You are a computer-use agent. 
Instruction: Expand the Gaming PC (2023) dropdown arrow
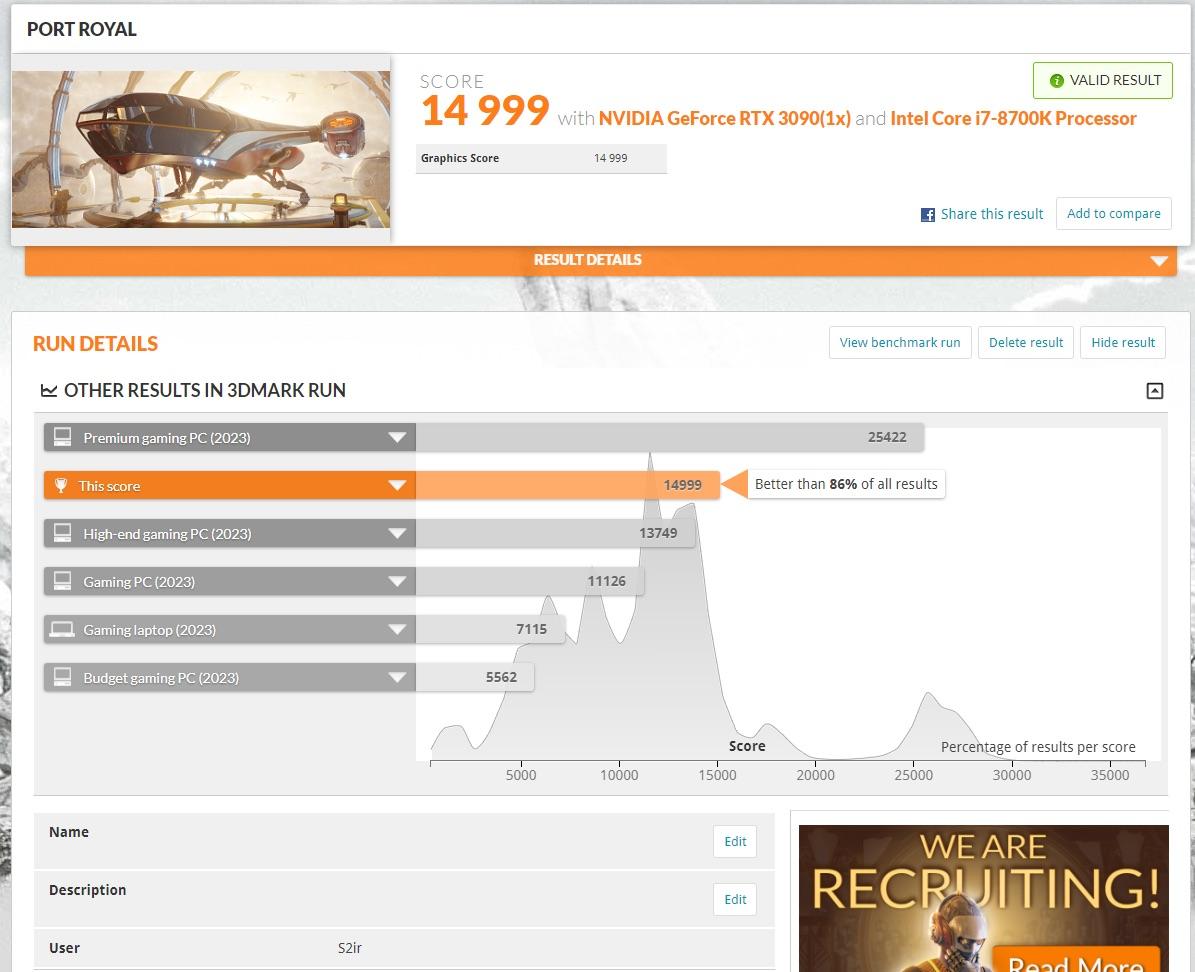(397, 582)
